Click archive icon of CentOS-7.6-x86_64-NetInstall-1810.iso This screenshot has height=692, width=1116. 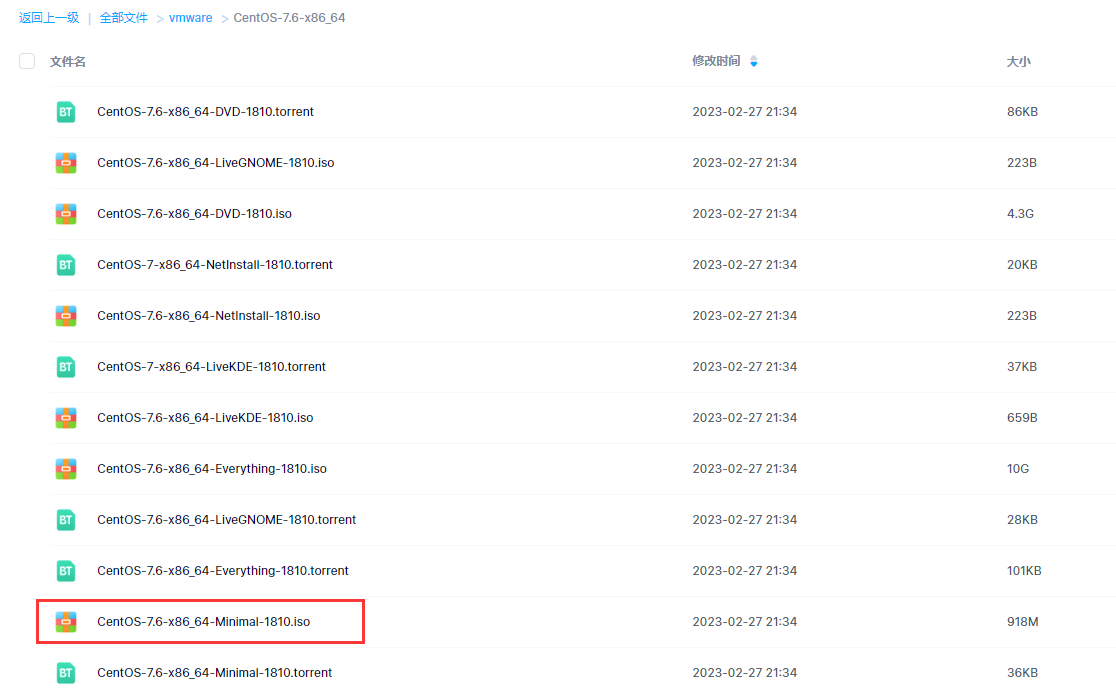tap(66, 316)
